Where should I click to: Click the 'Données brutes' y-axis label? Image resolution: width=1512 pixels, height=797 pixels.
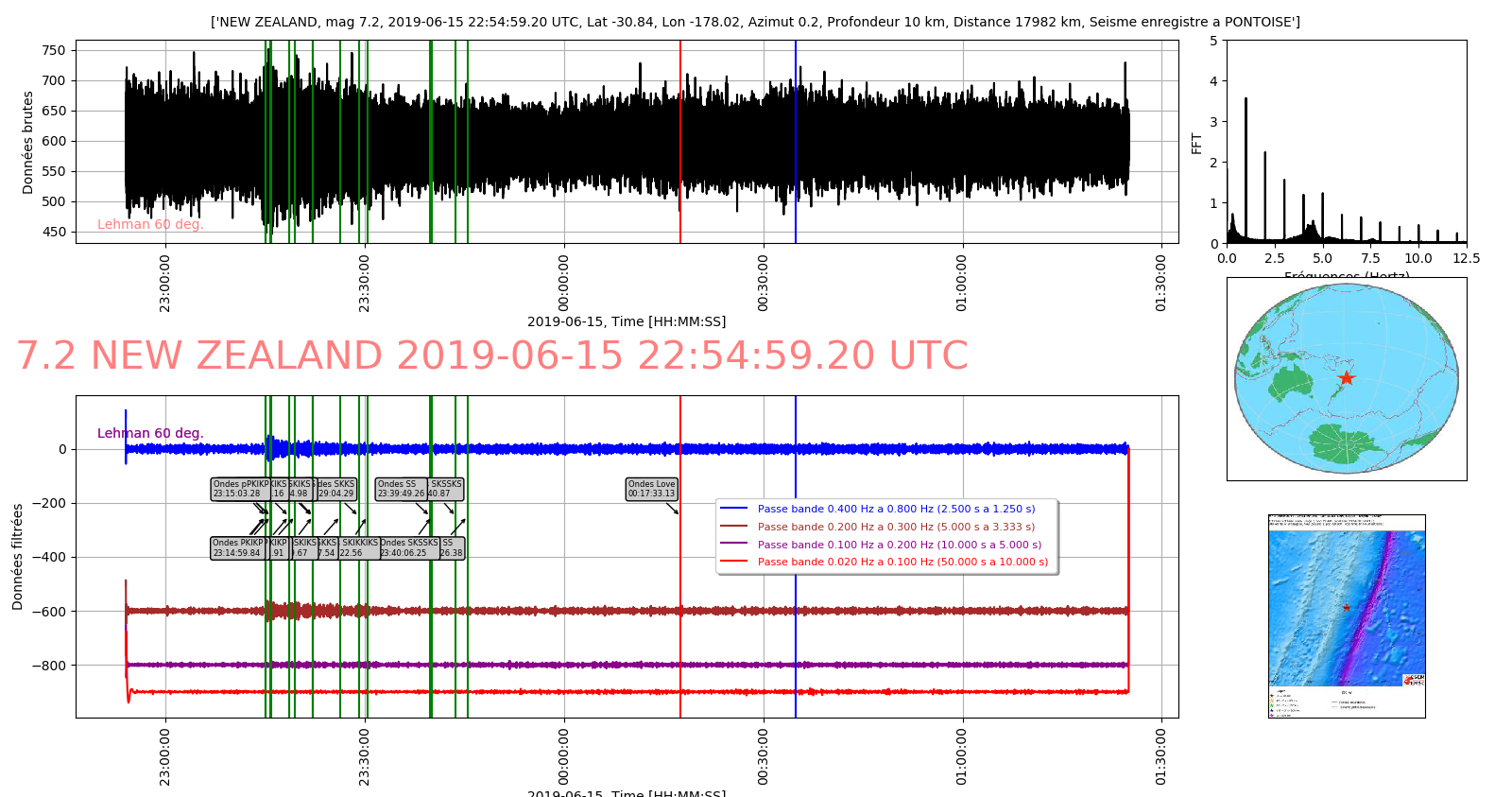coord(27,143)
